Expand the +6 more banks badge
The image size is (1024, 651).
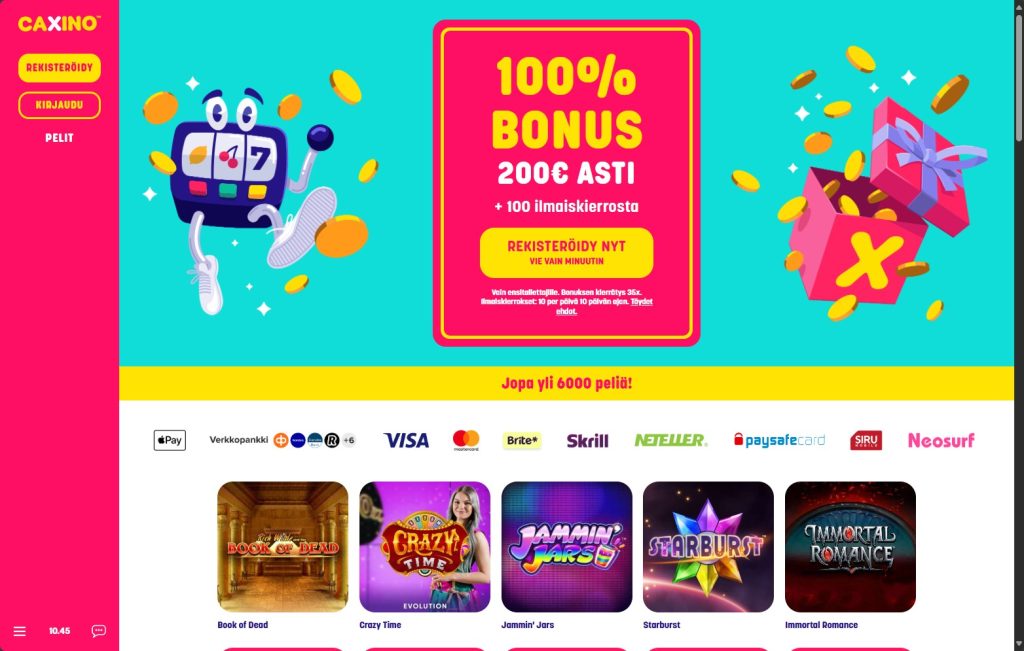pyautogui.click(x=349, y=440)
